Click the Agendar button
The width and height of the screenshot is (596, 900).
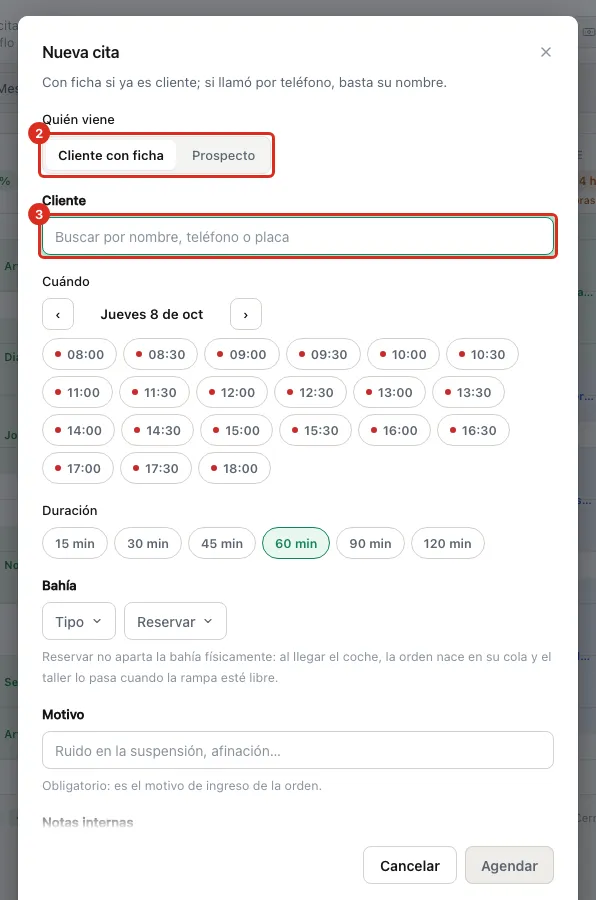point(509,865)
